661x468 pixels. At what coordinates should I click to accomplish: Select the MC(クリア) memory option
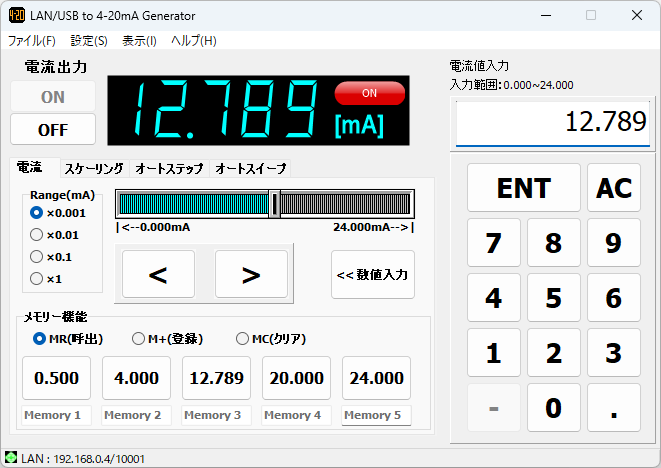point(242,339)
